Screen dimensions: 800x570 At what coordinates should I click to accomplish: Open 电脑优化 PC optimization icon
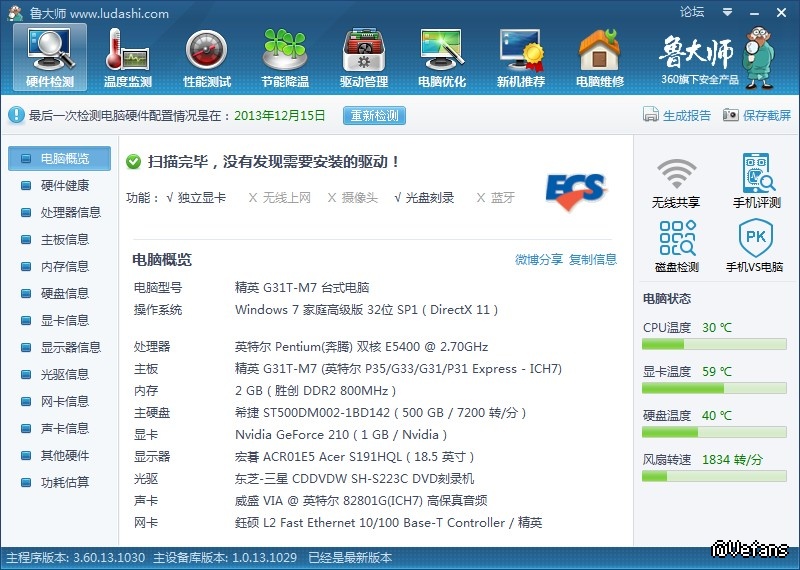(442, 57)
